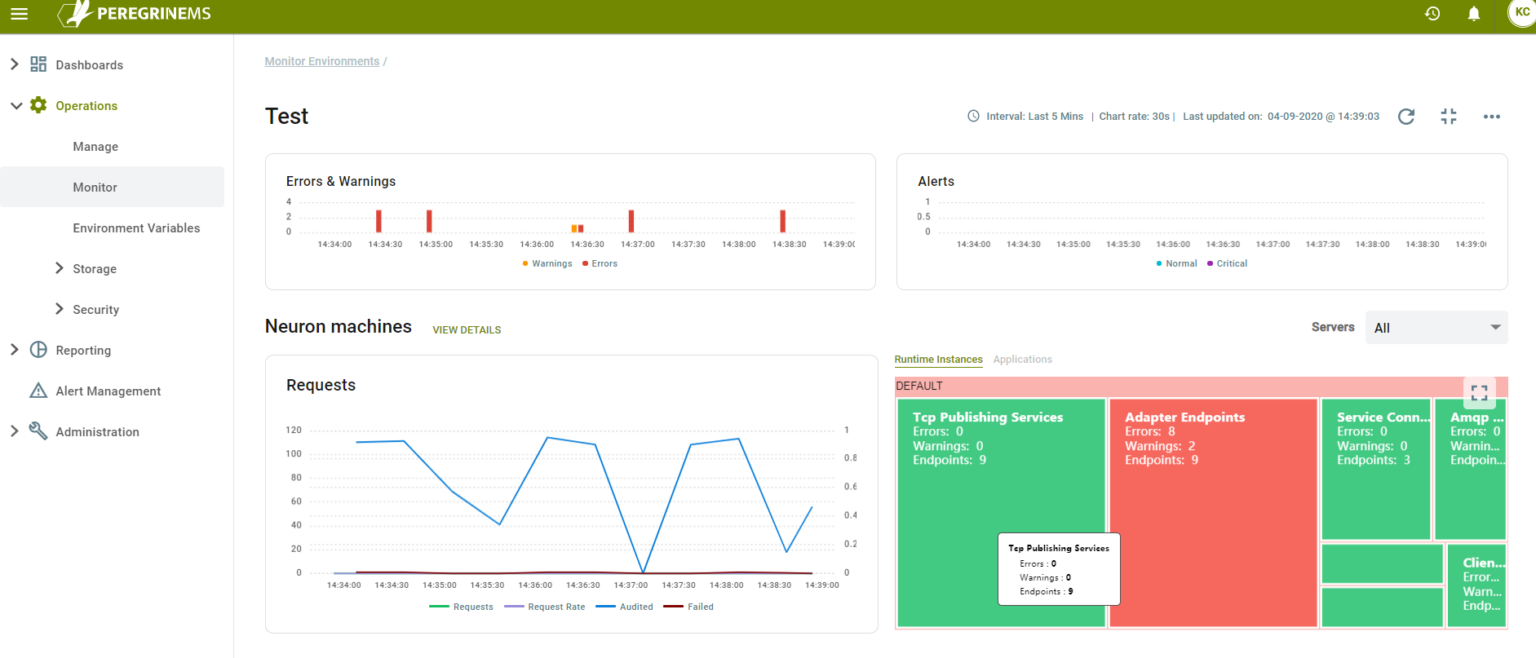Toggle the Warnings series in Errors chart
The height and width of the screenshot is (658, 1536).
pos(546,263)
